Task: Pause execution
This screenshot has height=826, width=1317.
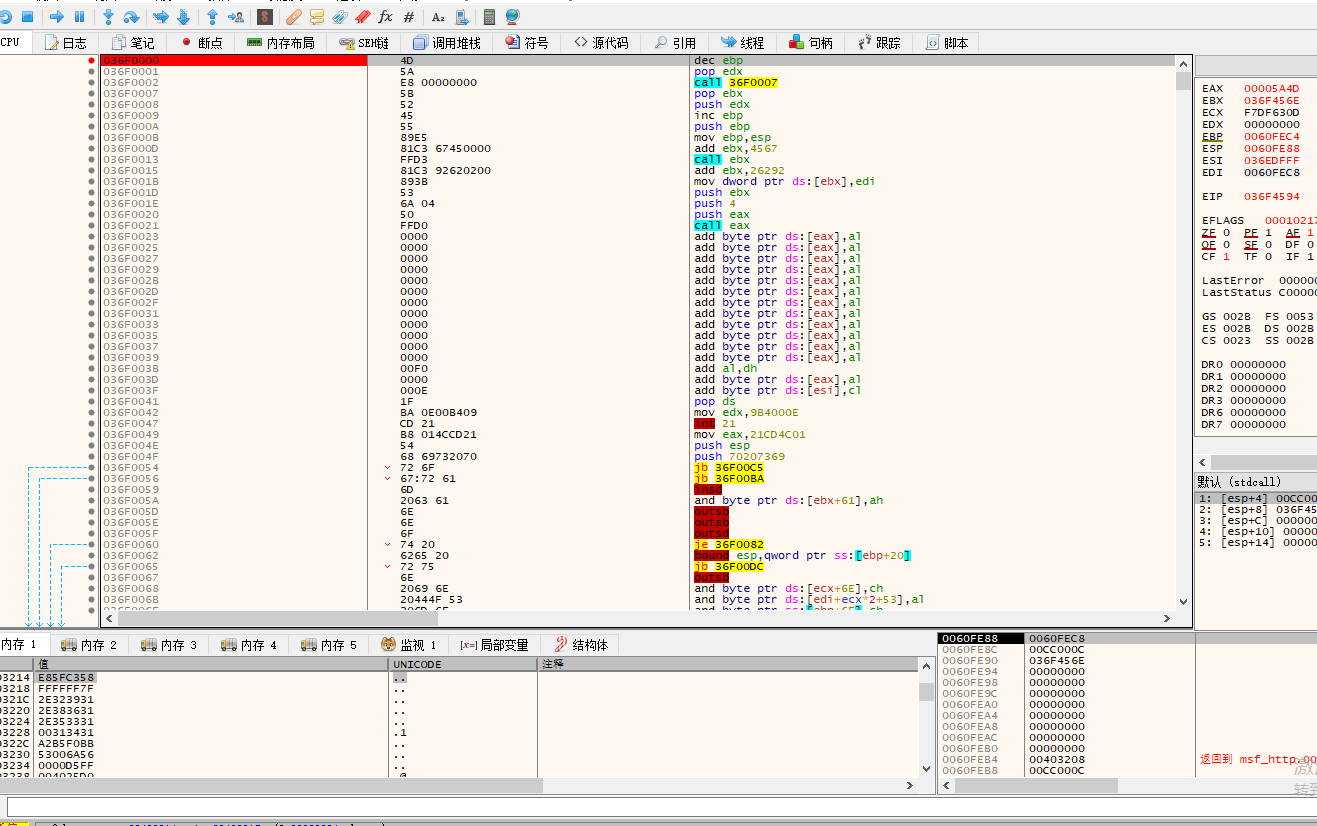Action: (79, 17)
